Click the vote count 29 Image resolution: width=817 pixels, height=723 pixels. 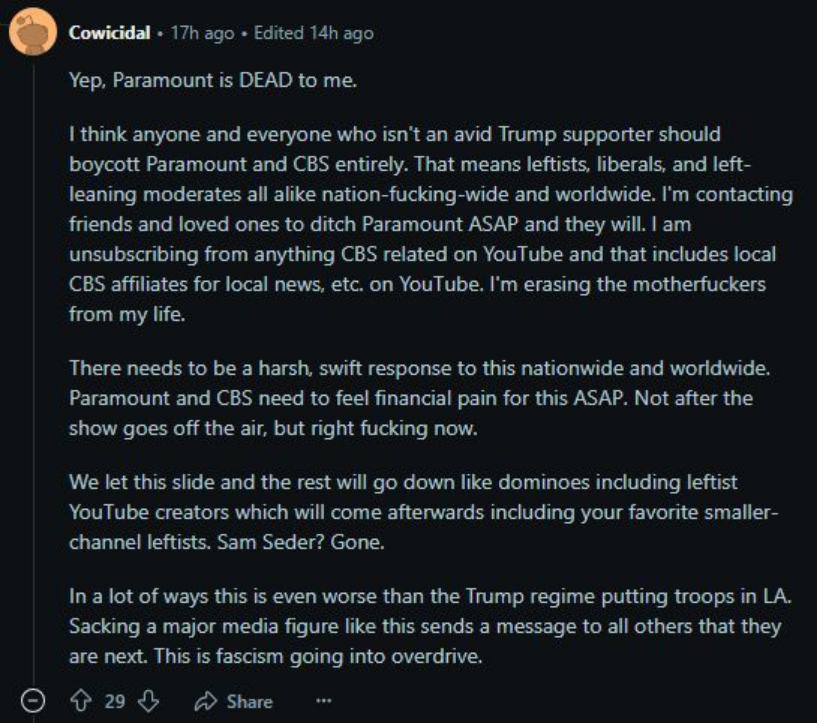[115, 702]
